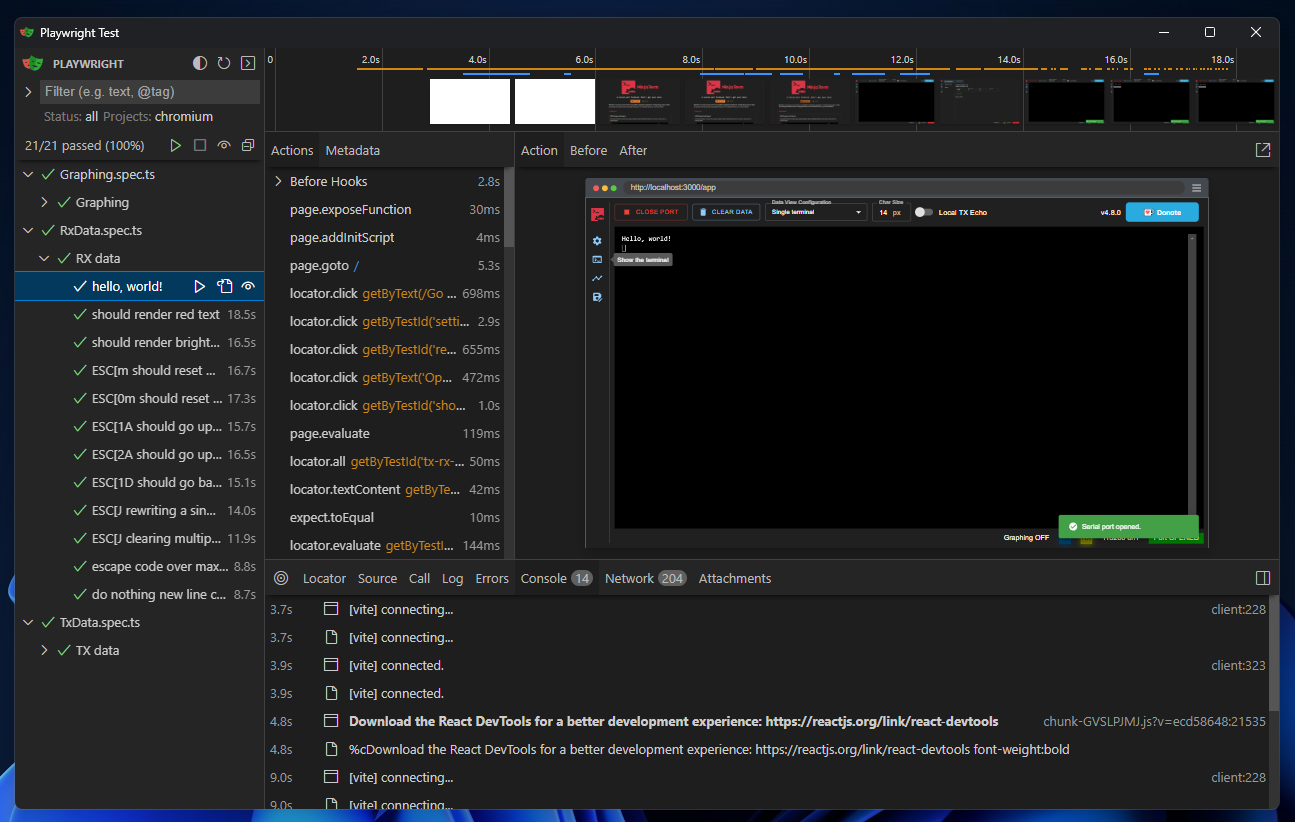Click into the test Filter text field
Image resolution: width=1295 pixels, height=822 pixels.
(150, 91)
